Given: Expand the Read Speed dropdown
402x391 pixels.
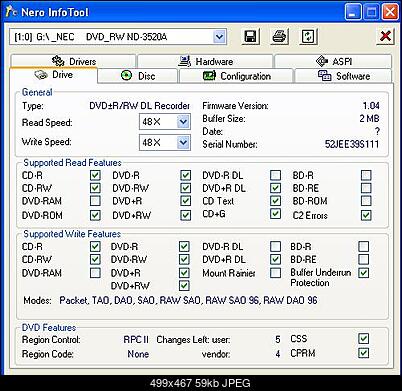Looking at the screenshot, I should pyautogui.click(x=183, y=122).
